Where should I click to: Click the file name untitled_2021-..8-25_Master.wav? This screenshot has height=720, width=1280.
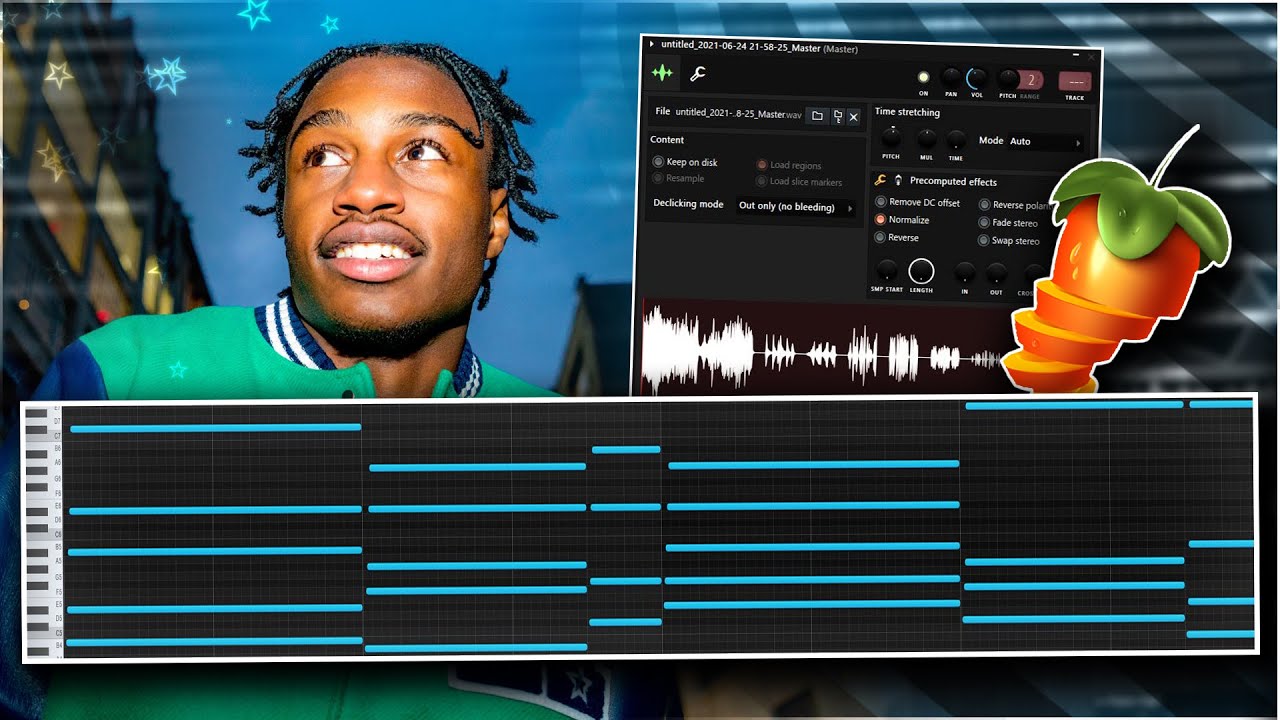click(x=738, y=114)
